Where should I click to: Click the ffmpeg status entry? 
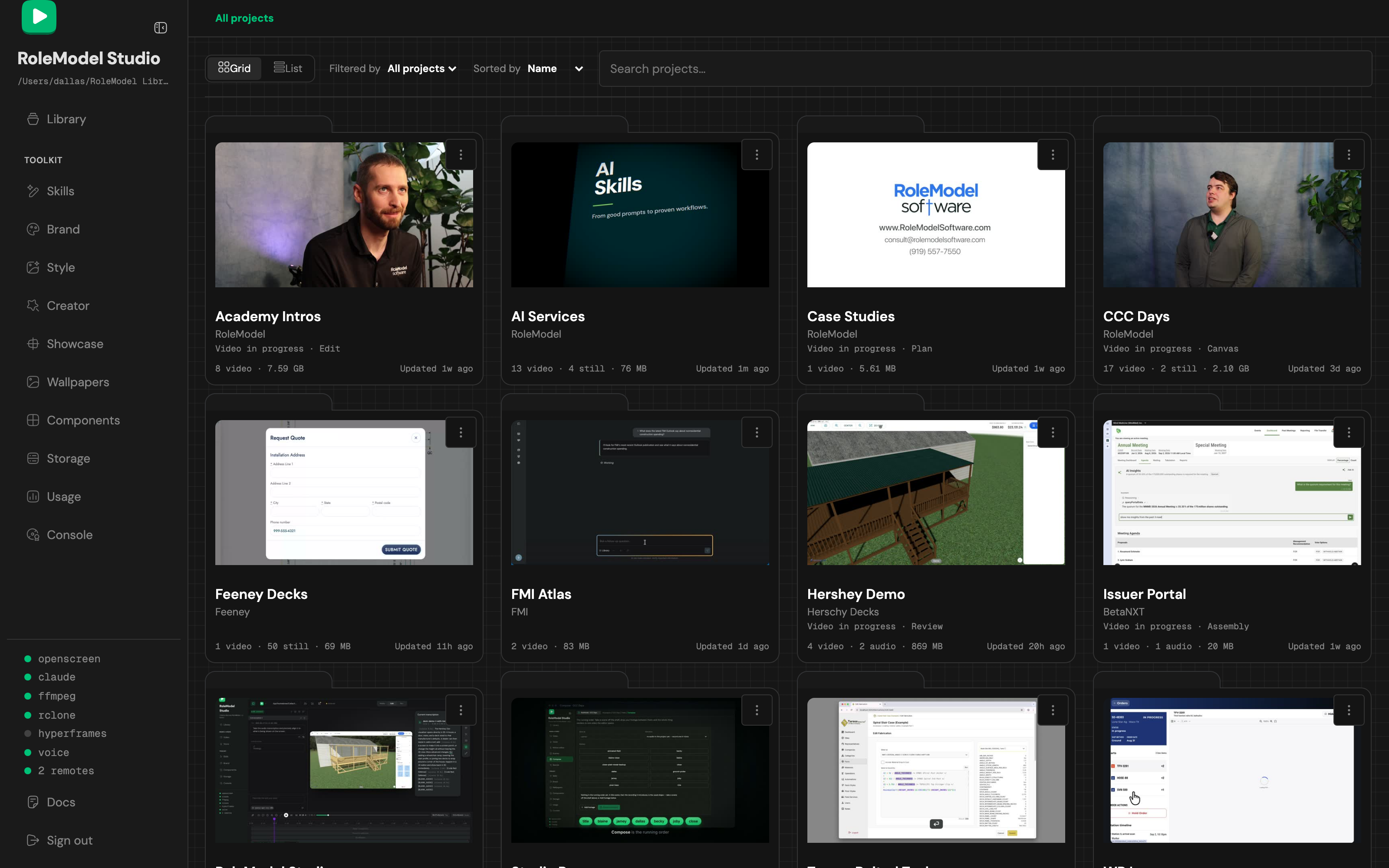tap(50, 696)
